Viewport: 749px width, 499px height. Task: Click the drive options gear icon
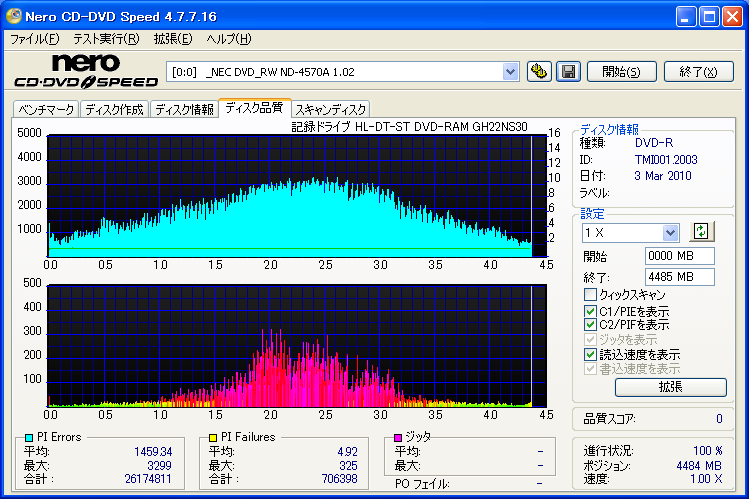click(x=539, y=72)
